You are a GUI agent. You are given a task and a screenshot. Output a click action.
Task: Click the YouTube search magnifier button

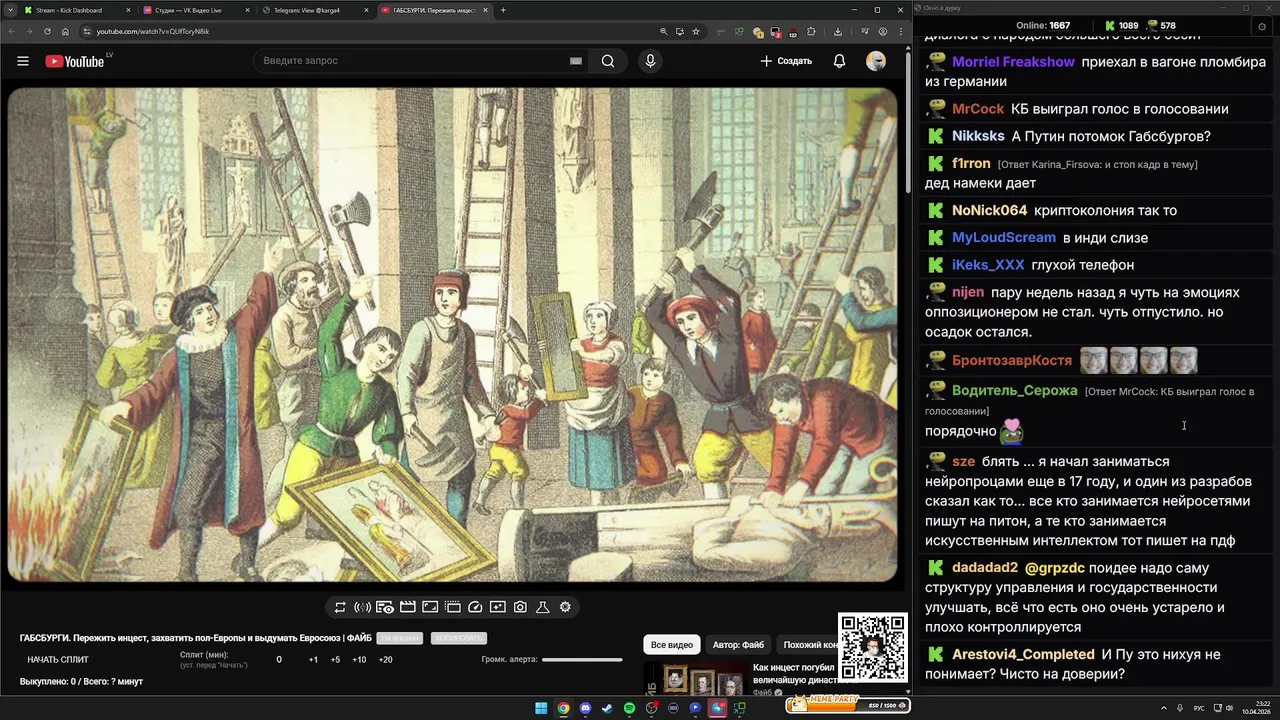click(608, 61)
